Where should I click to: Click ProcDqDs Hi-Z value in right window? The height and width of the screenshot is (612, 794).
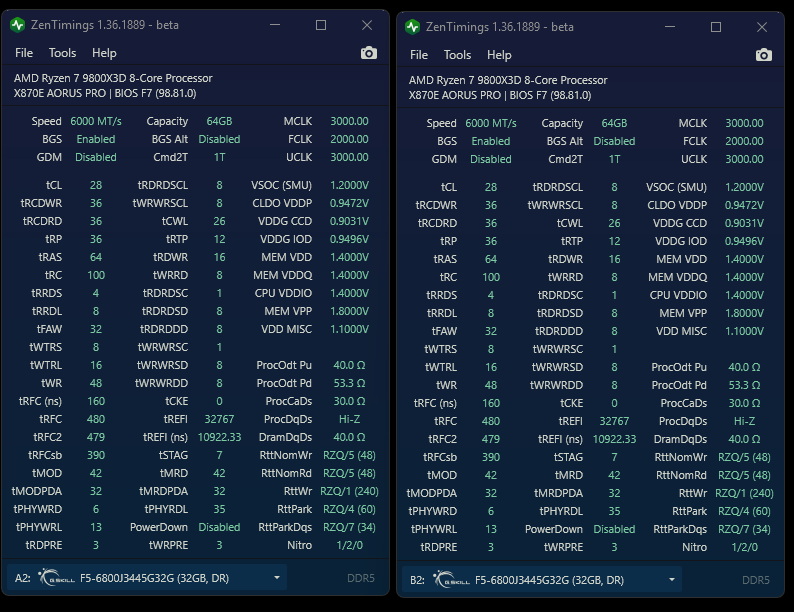click(744, 421)
